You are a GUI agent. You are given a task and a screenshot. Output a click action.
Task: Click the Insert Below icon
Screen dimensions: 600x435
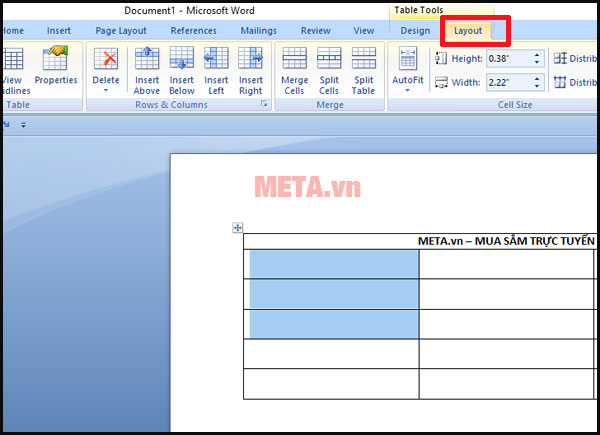click(x=182, y=70)
